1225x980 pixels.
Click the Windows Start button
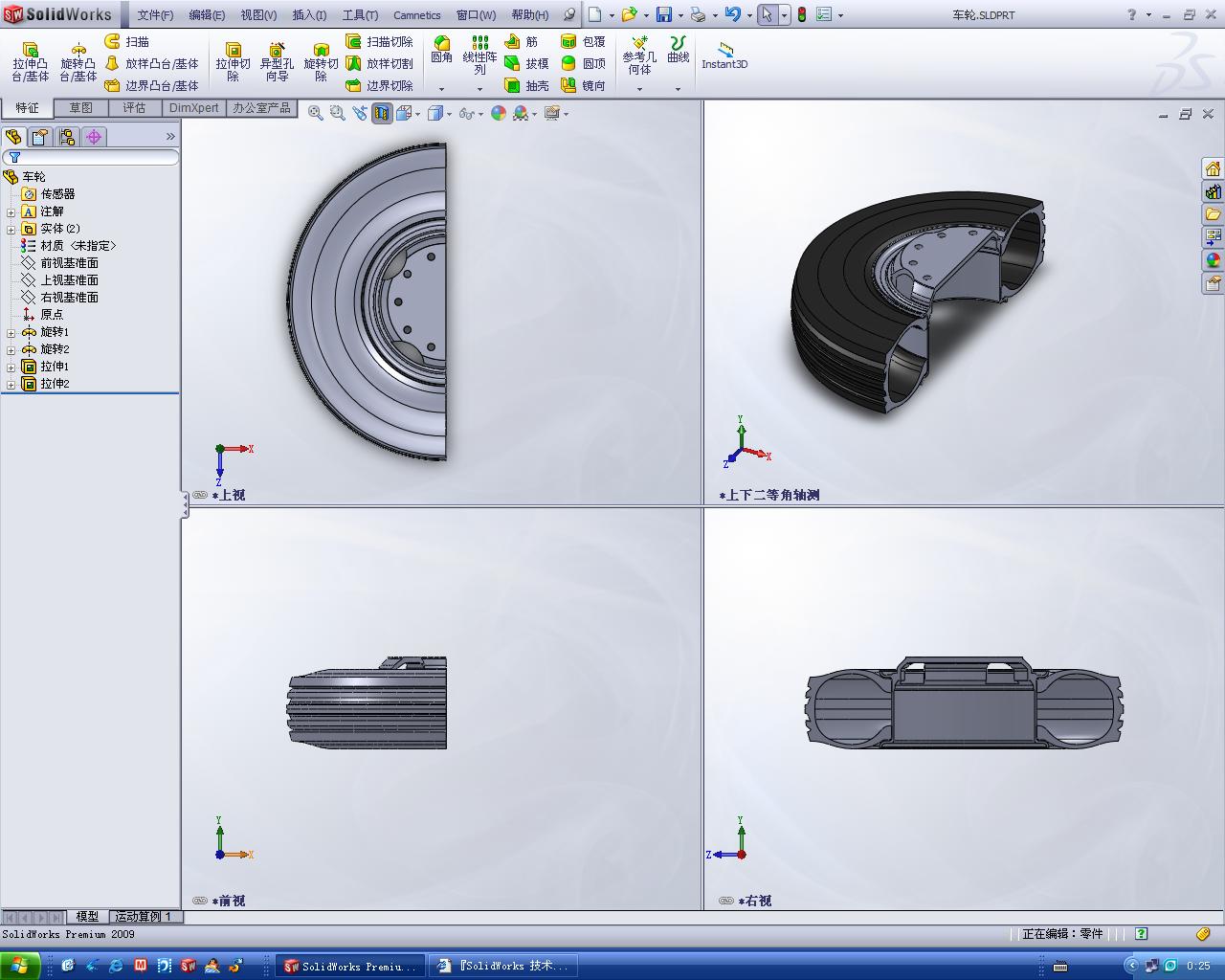pos(20,966)
